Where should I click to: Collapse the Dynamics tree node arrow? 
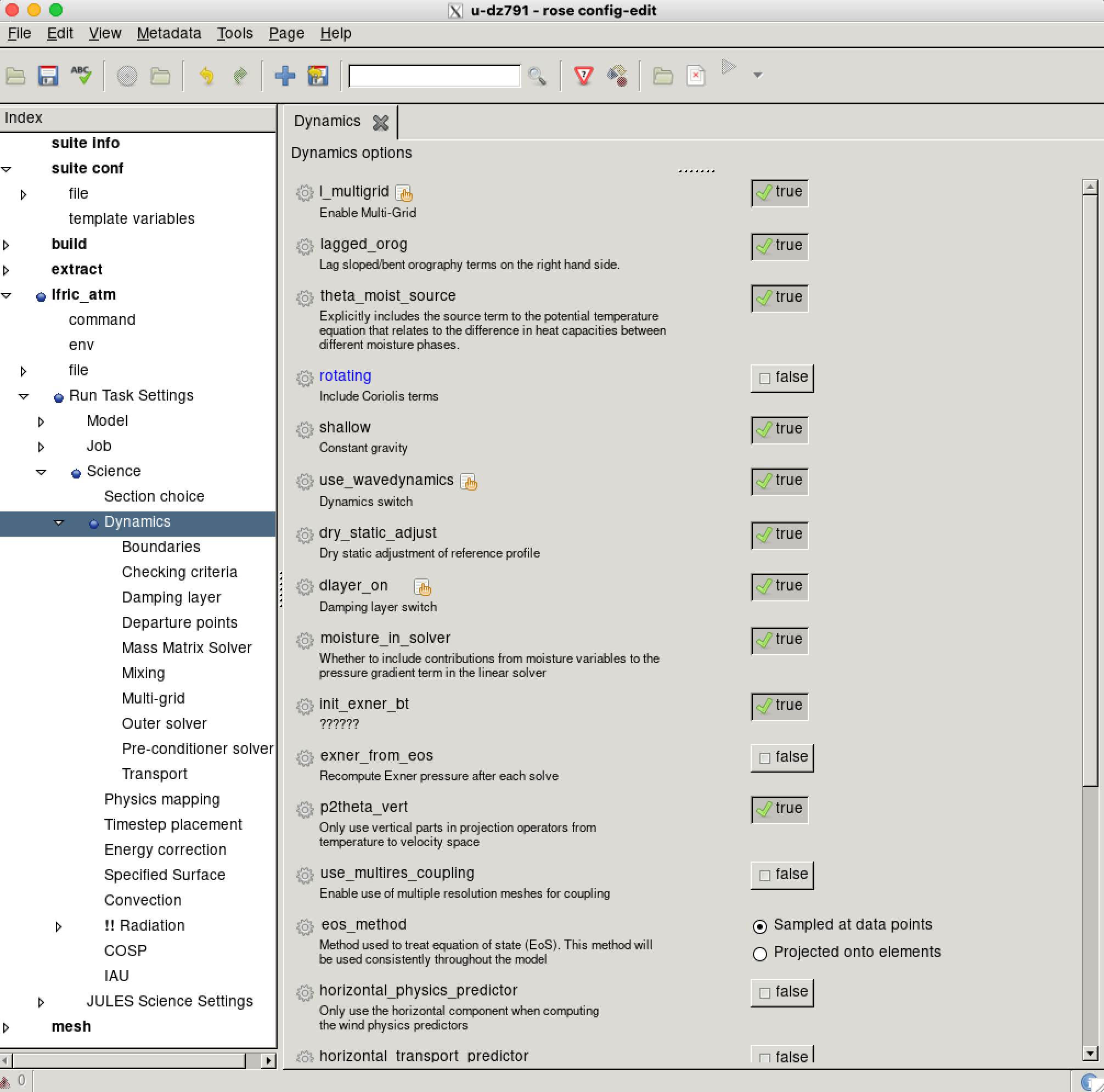pyautogui.click(x=58, y=522)
